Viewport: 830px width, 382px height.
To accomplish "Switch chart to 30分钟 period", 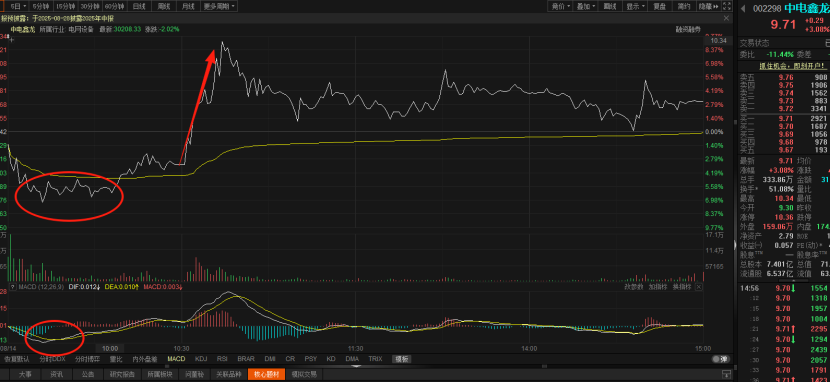I will point(89,6).
